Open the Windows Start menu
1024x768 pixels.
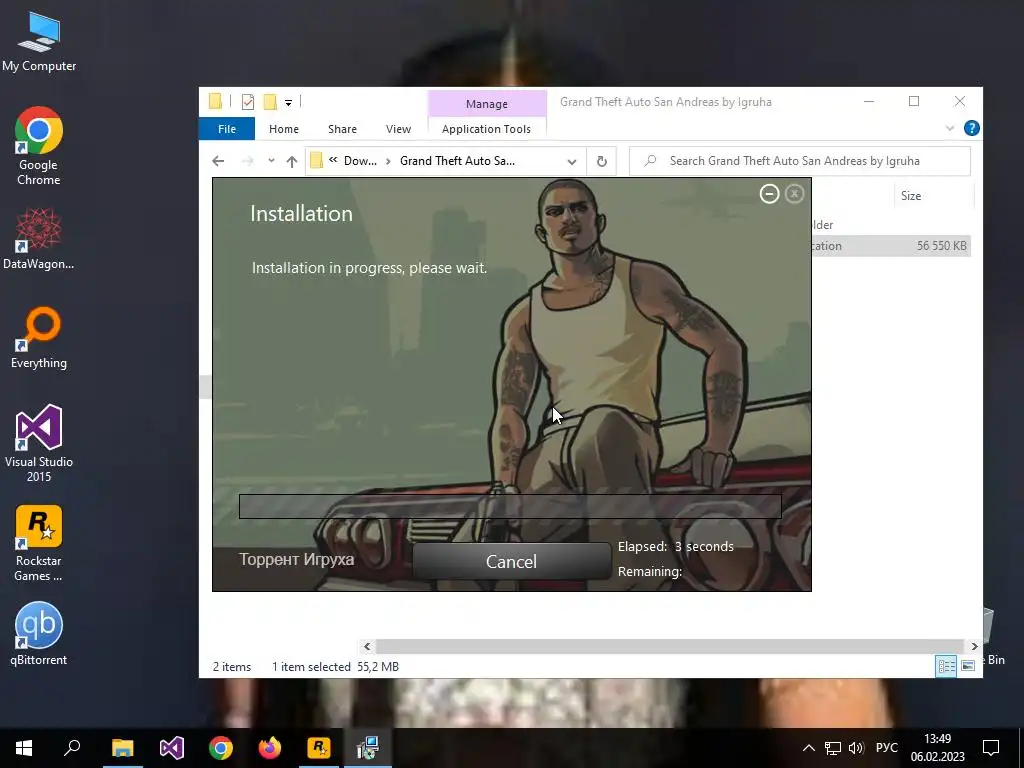click(x=24, y=748)
